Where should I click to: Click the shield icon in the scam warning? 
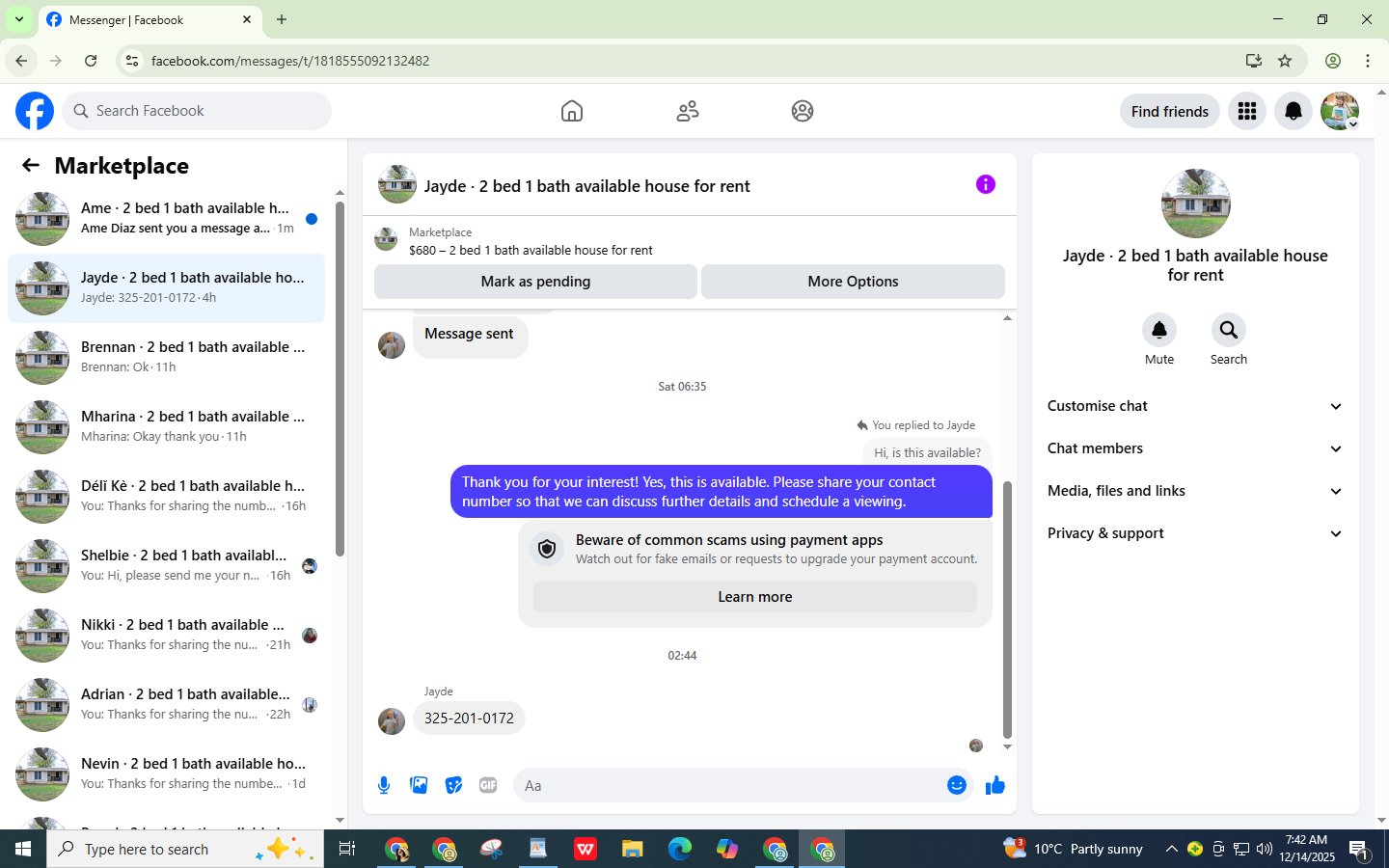point(547,549)
